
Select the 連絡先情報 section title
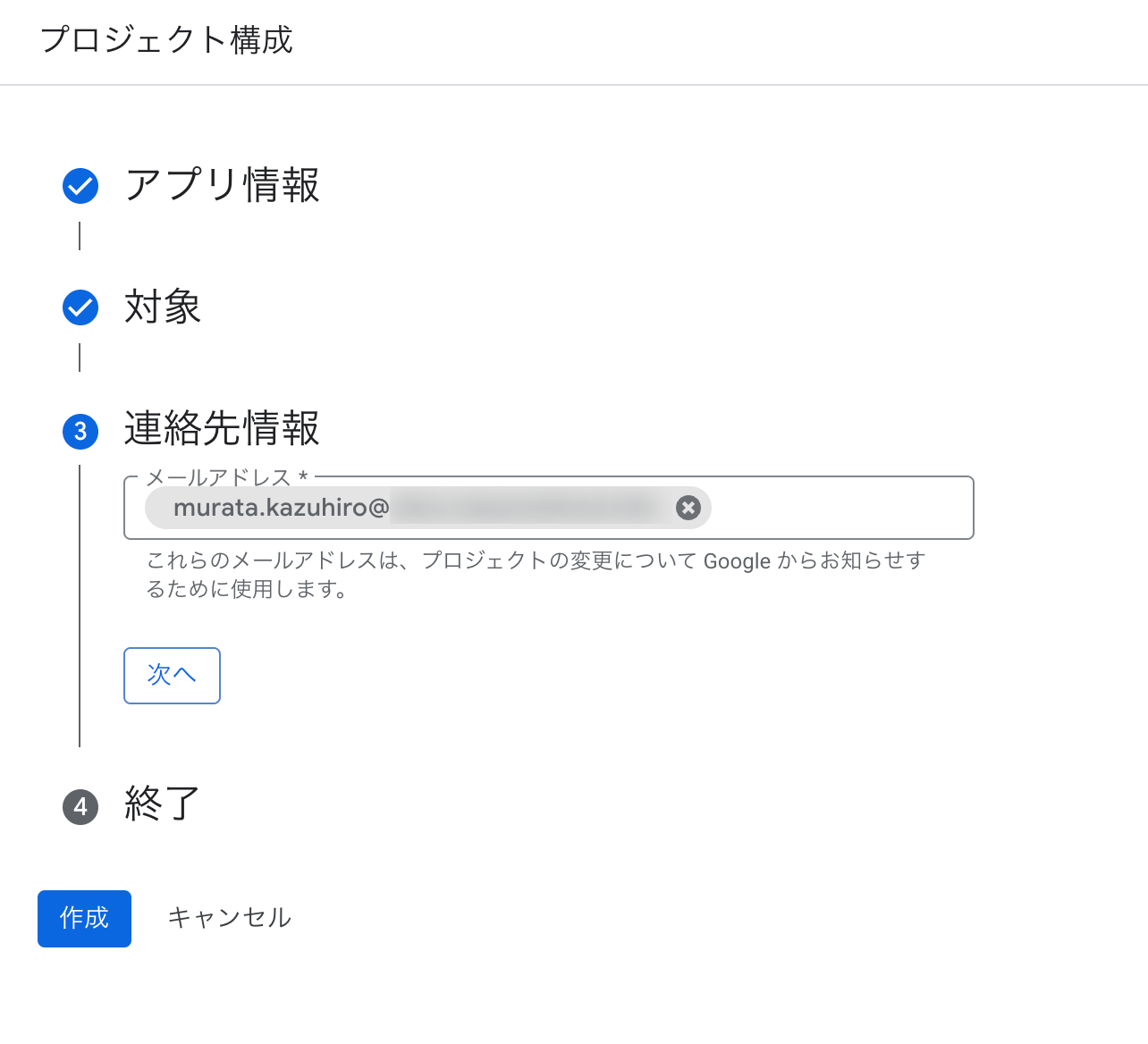point(223,430)
